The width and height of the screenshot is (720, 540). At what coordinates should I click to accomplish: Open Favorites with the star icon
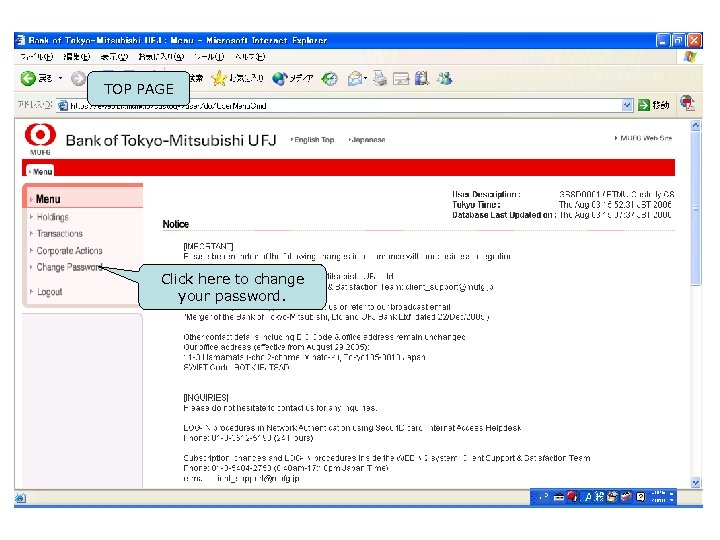point(219,79)
